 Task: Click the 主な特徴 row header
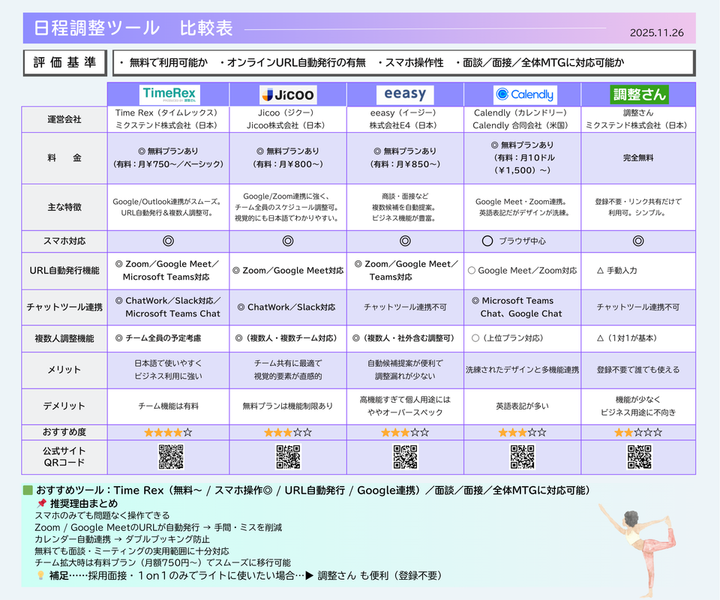pyautogui.click(x=64, y=207)
